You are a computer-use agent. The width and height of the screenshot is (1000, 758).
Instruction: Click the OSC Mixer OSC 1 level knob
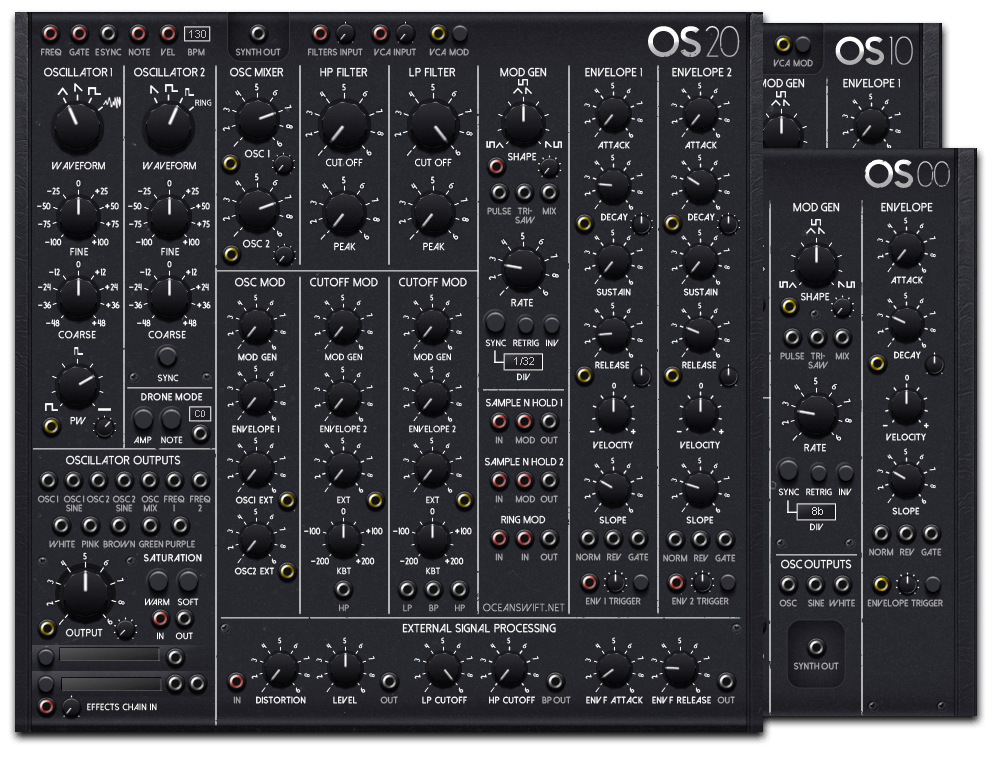[257, 119]
